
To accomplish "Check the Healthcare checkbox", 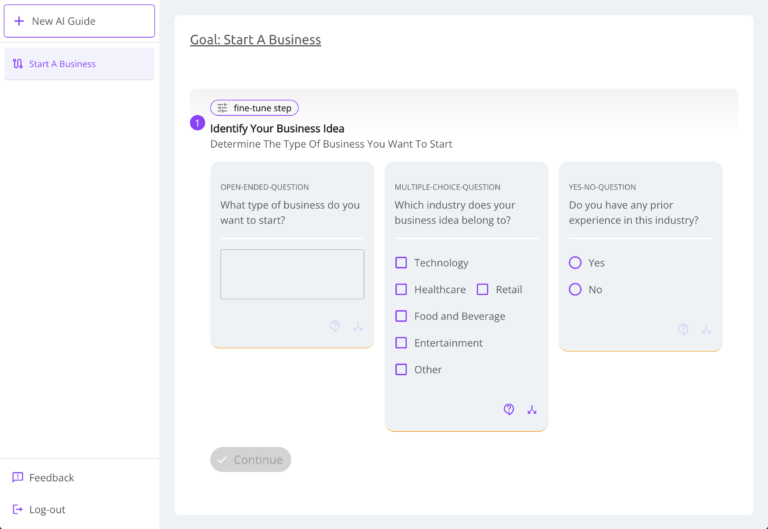I will [x=401, y=290].
